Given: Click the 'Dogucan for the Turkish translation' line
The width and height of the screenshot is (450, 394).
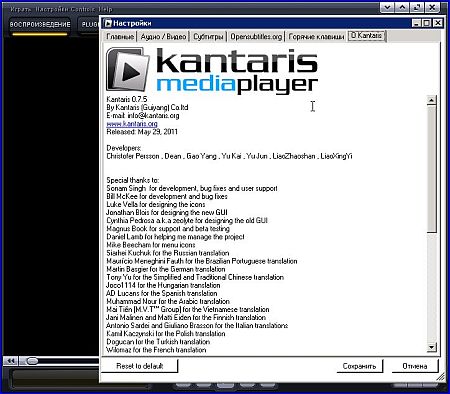Looking at the screenshot, I should [158, 342].
